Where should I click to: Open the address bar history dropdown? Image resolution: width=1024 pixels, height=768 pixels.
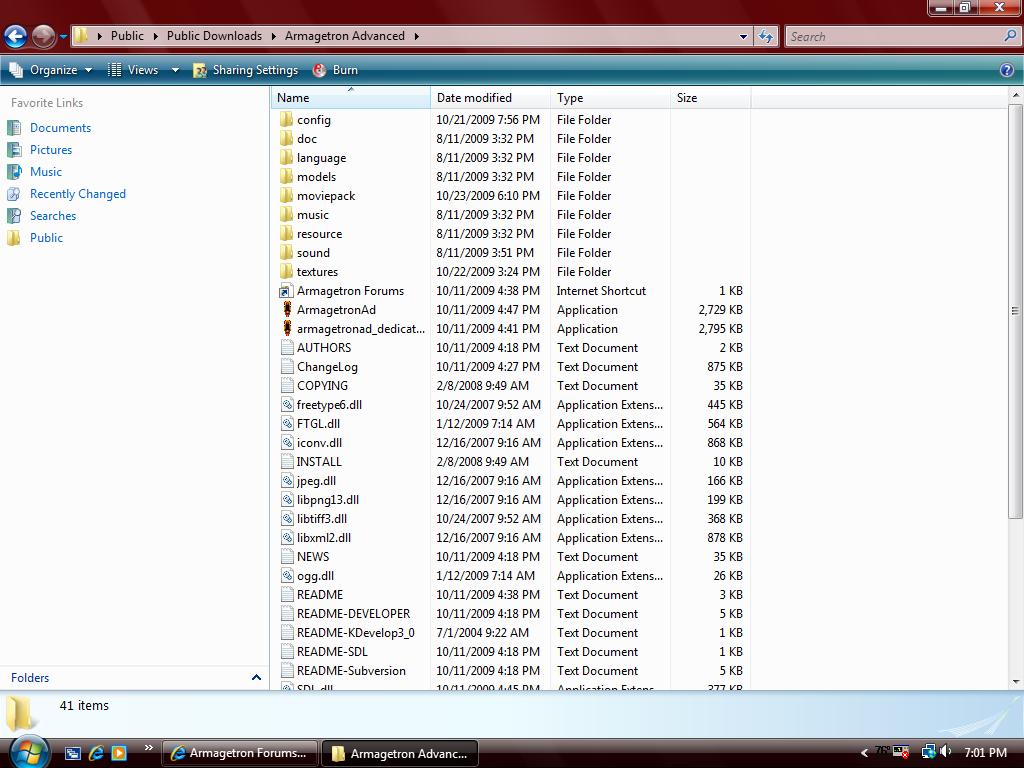click(x=743, y=36)
